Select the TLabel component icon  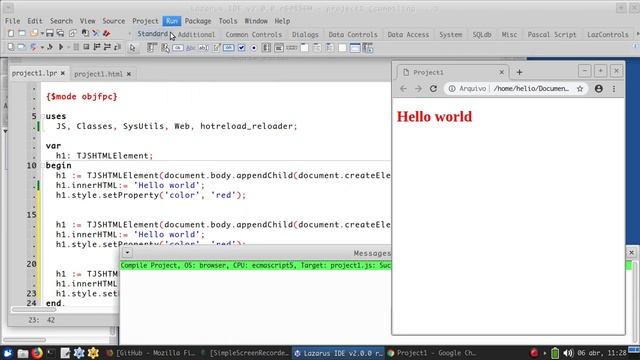click(x=190, y=48)
